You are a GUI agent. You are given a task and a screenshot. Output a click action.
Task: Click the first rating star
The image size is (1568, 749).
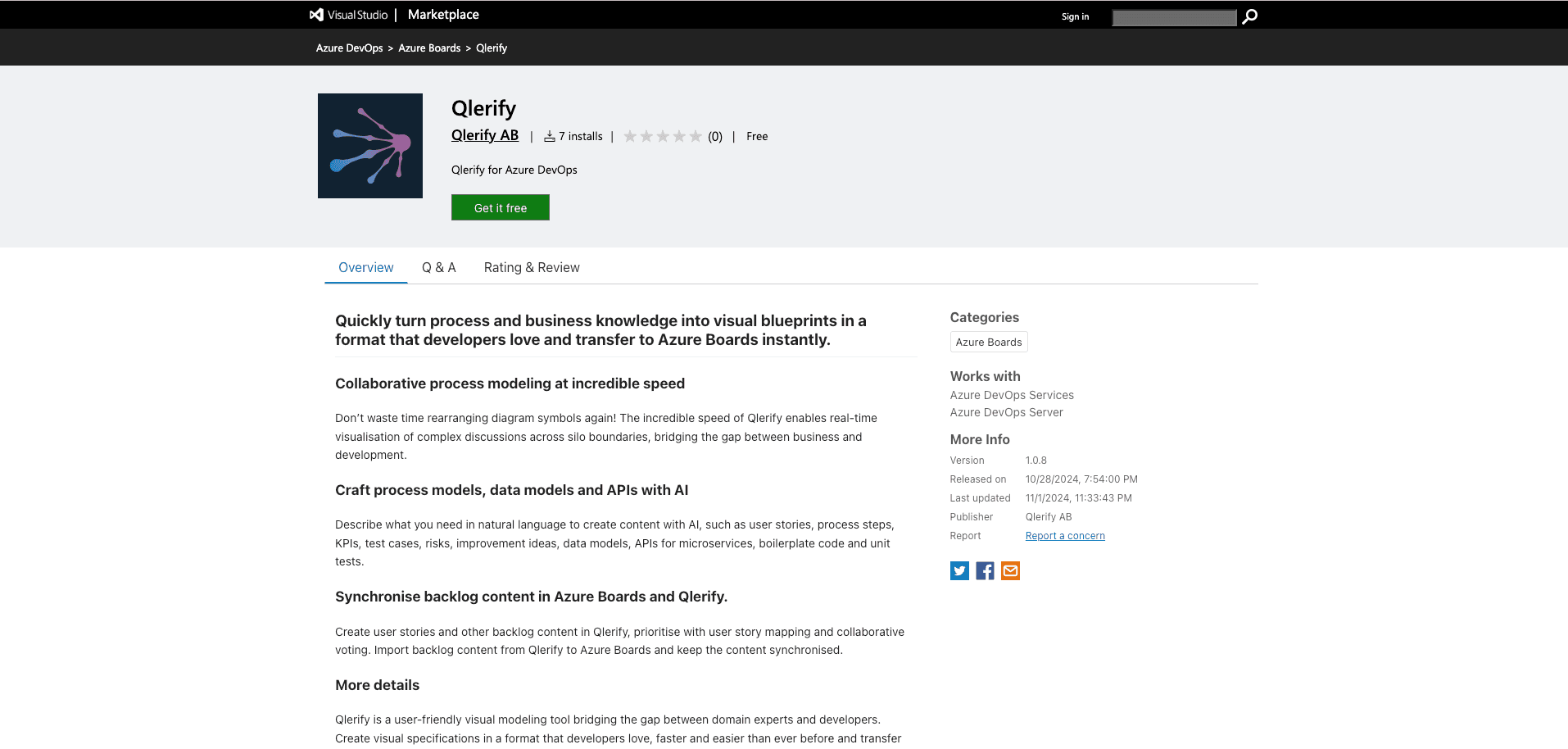coord(631,136)
